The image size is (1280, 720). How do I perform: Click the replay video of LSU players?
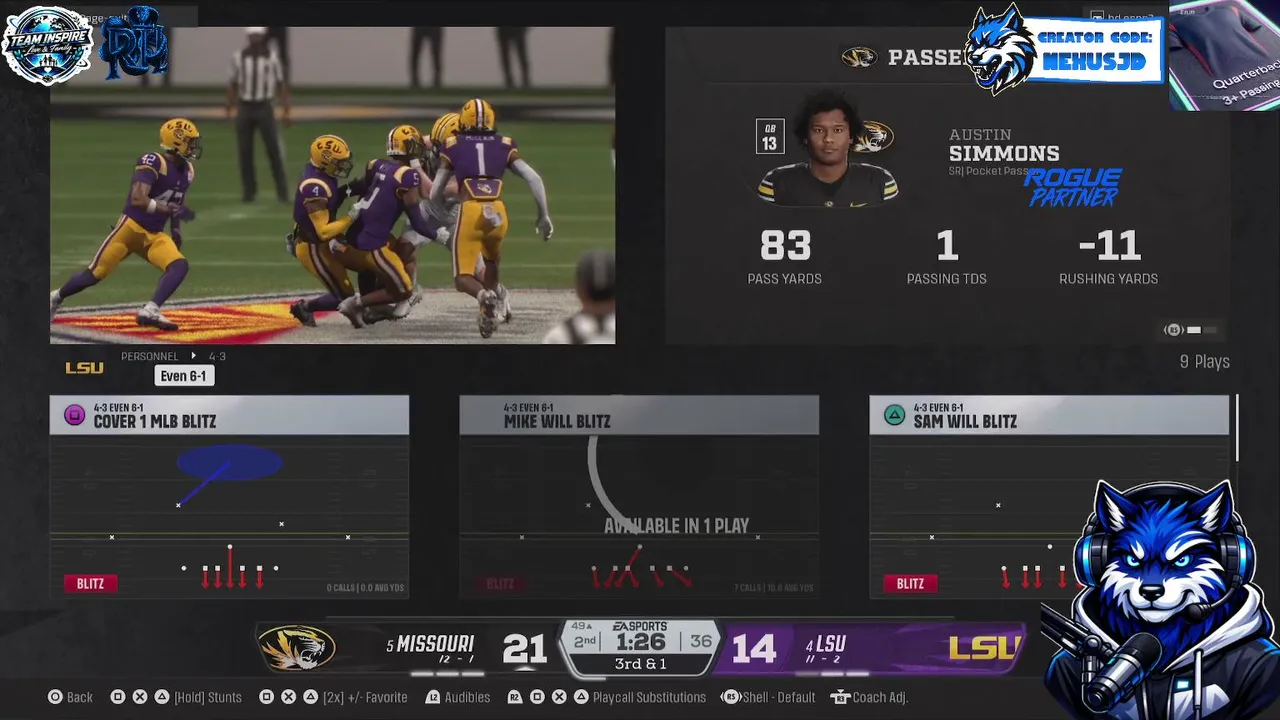point(332,186)
